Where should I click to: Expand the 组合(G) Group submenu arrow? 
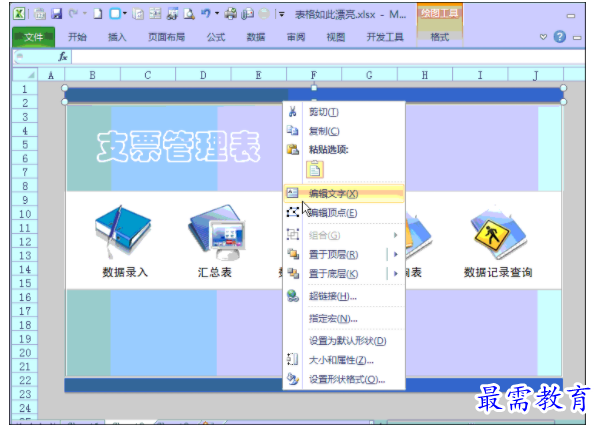pyautogui.click(x=396, y=235)
